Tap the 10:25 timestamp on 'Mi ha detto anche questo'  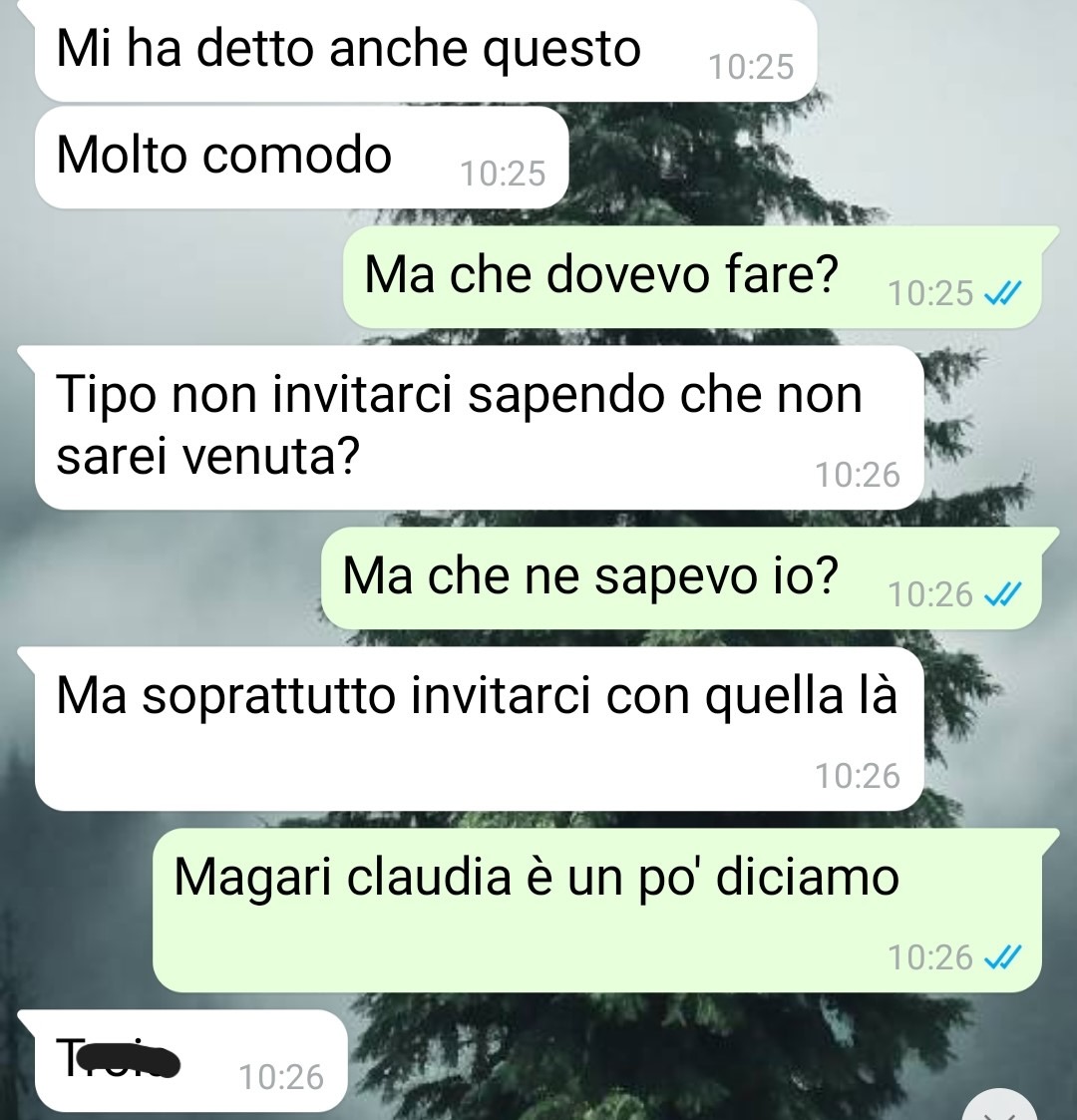click(x=751, y=67)
